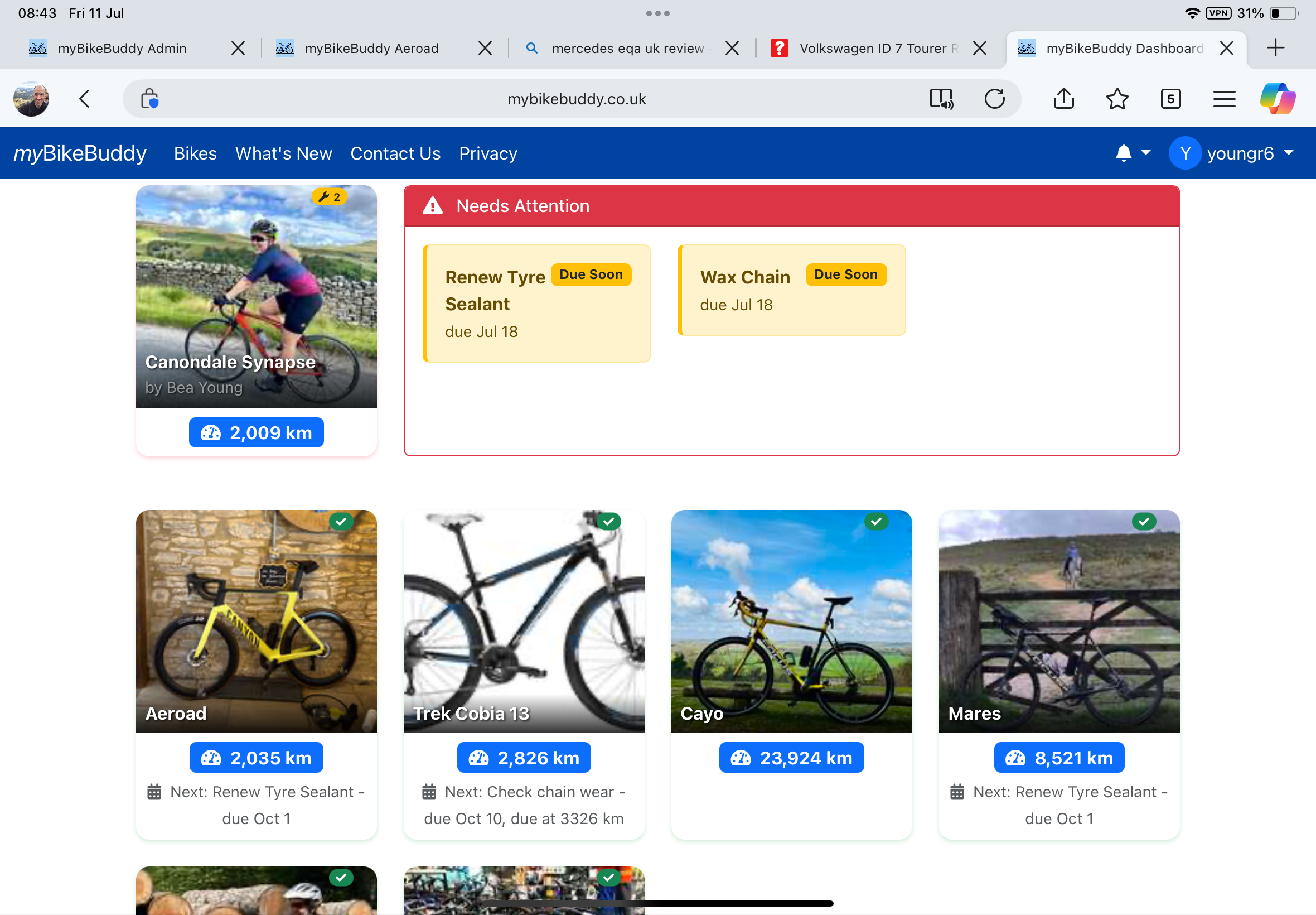
Task: Tap the VPN status indicator
Action: pos(1218,13)
